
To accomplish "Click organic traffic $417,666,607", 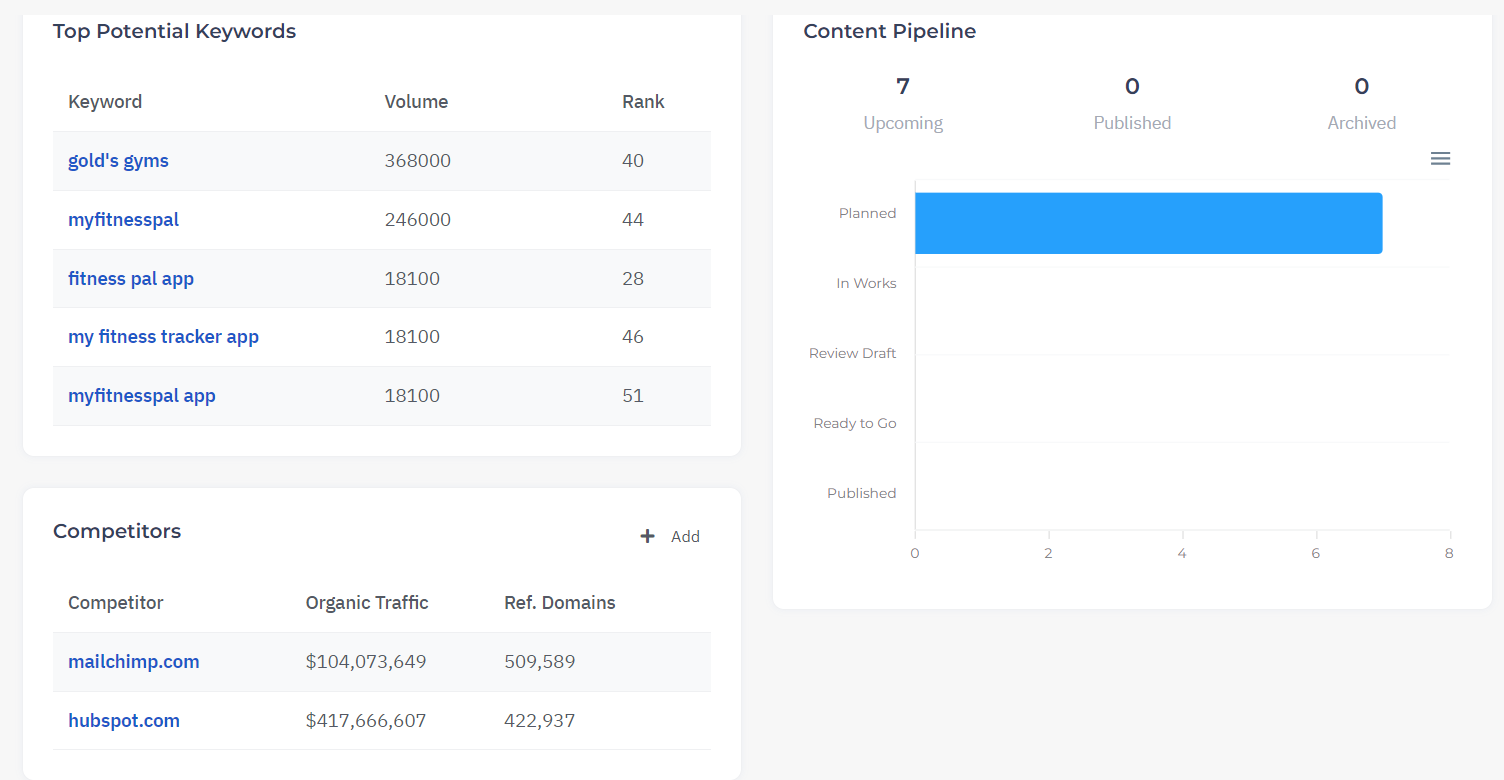I will (366, 721).
